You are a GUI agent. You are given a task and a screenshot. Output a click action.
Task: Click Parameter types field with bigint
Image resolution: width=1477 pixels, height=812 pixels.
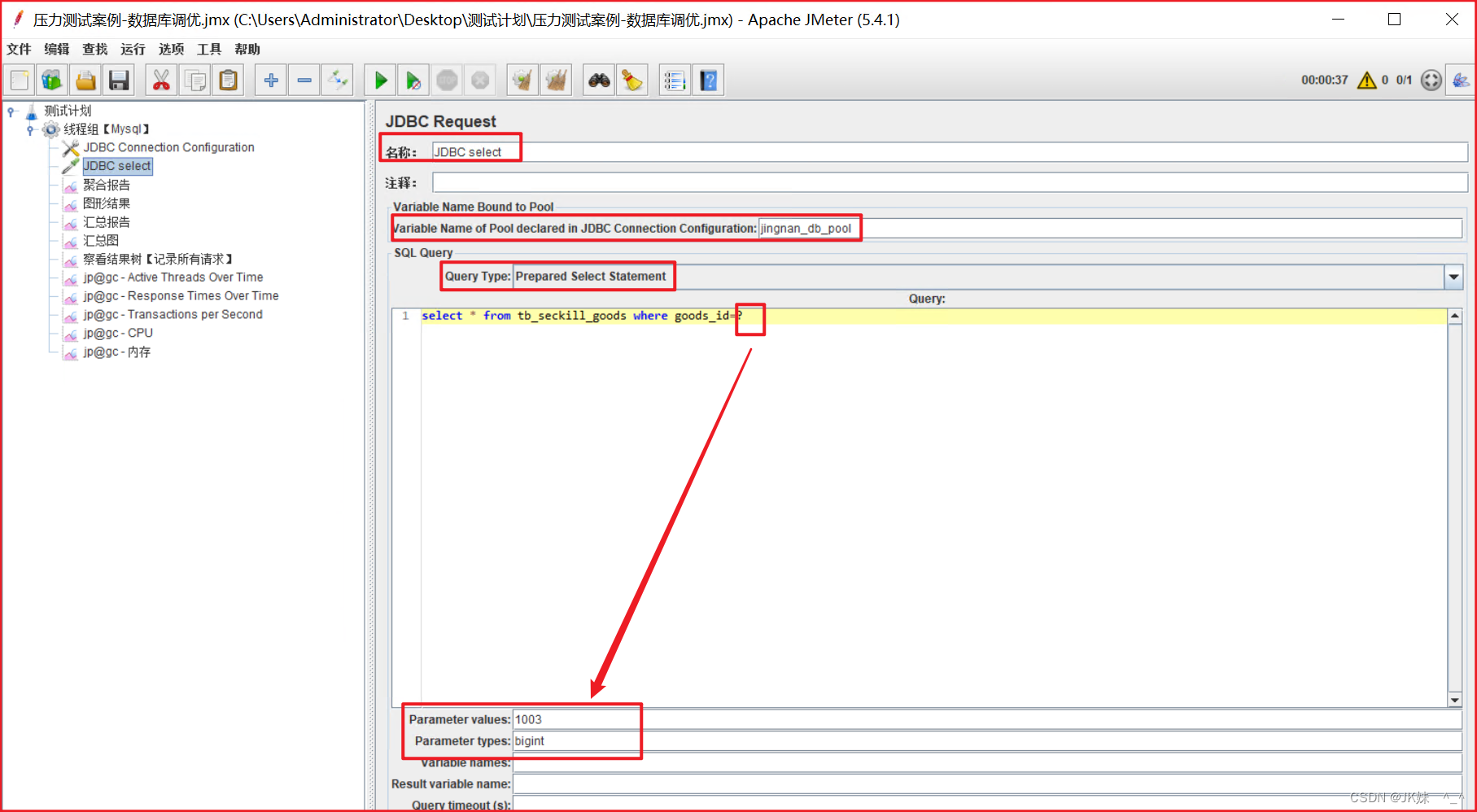[987, 741]
